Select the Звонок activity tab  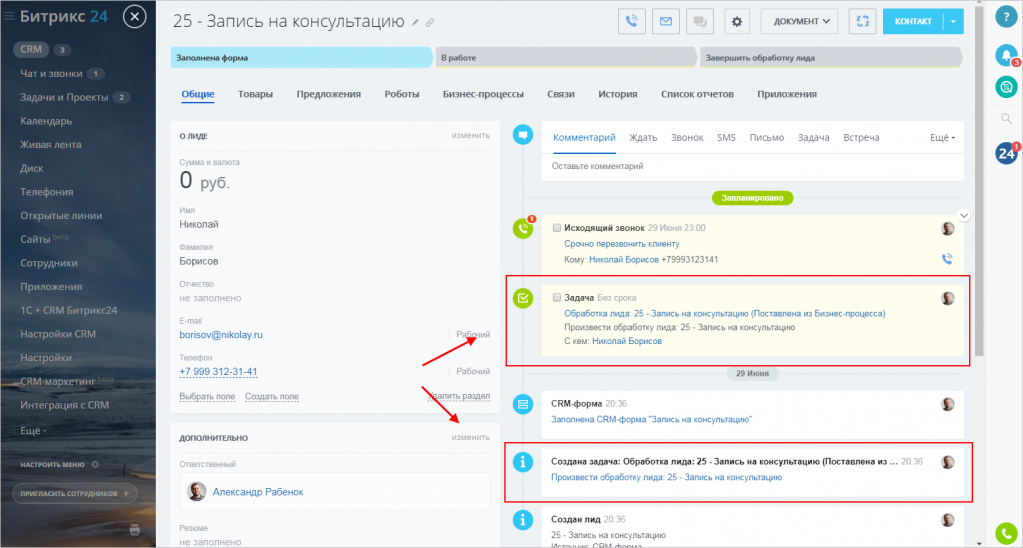coord(686,138)
